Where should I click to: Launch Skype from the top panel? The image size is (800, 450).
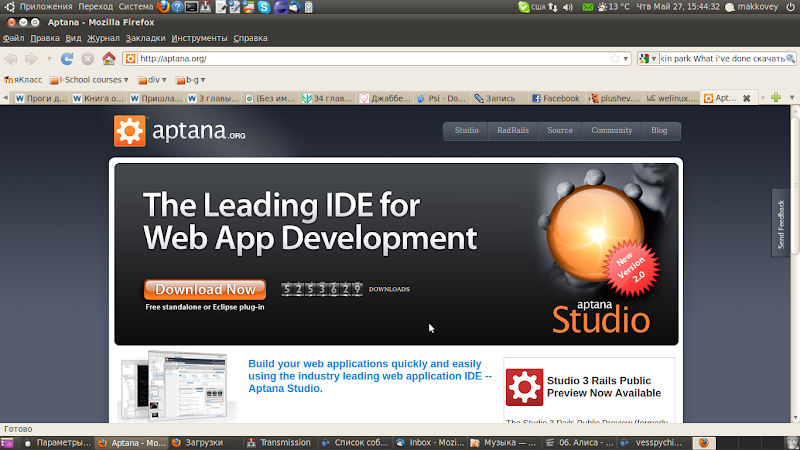264,7
